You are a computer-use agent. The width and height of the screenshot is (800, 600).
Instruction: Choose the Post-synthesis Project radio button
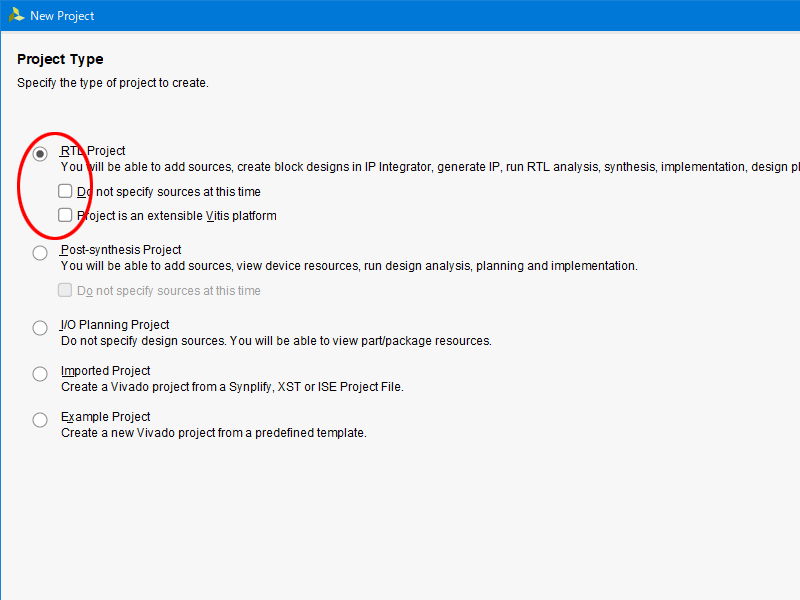(40, 253)
